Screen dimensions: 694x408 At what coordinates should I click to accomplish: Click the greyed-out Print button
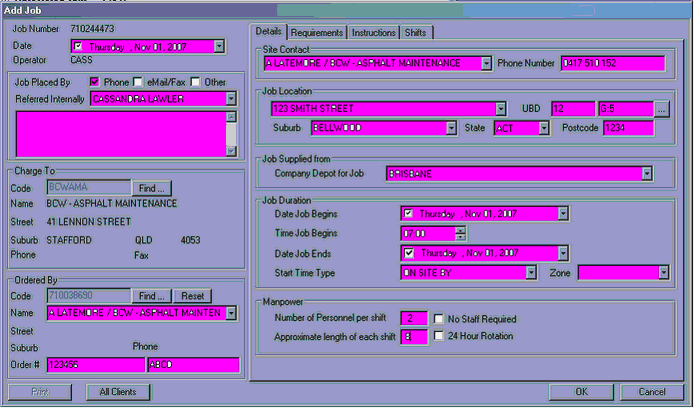pos(40,392)
